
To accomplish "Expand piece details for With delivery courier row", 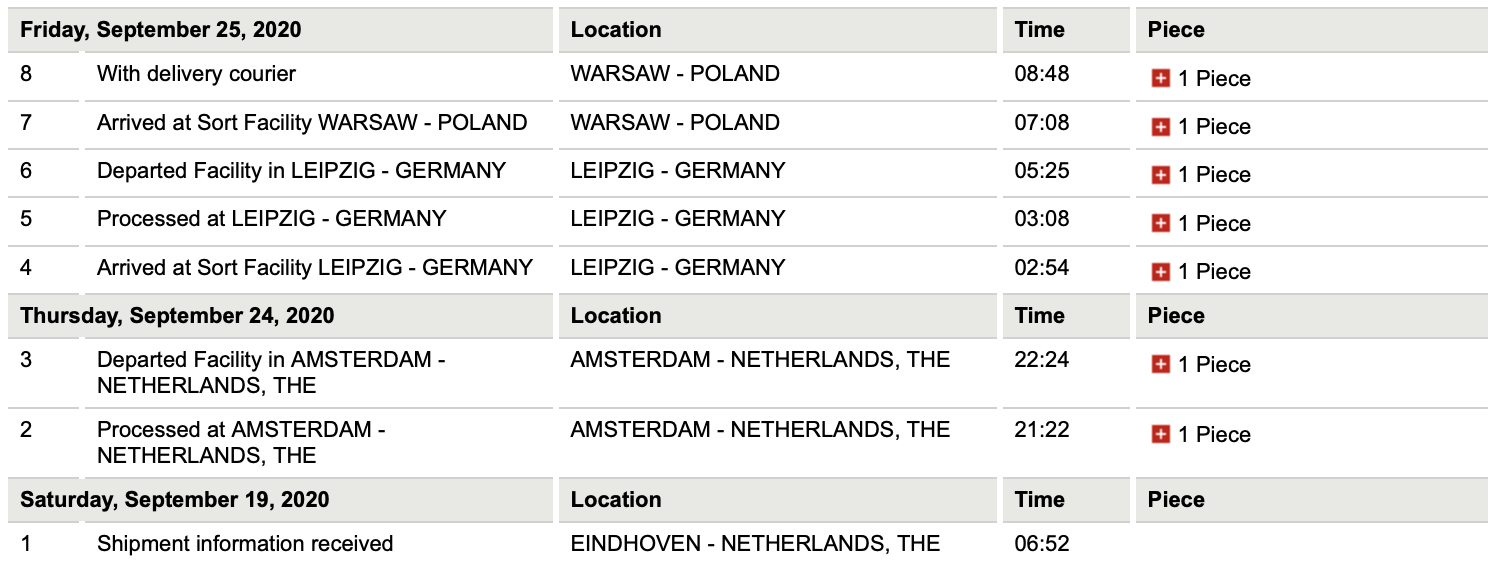I will pos(1160,79).
